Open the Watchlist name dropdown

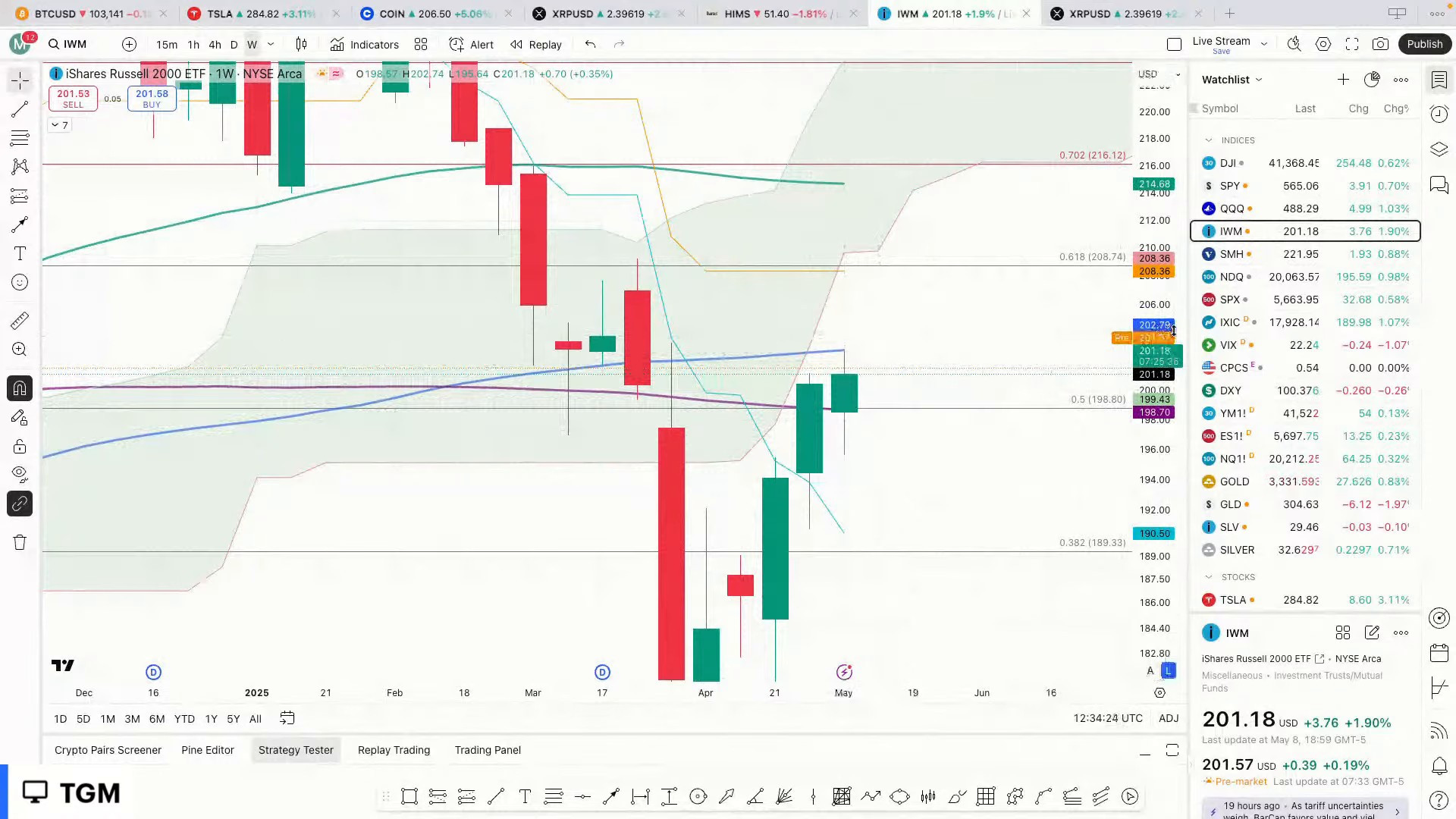point(1232,80)
